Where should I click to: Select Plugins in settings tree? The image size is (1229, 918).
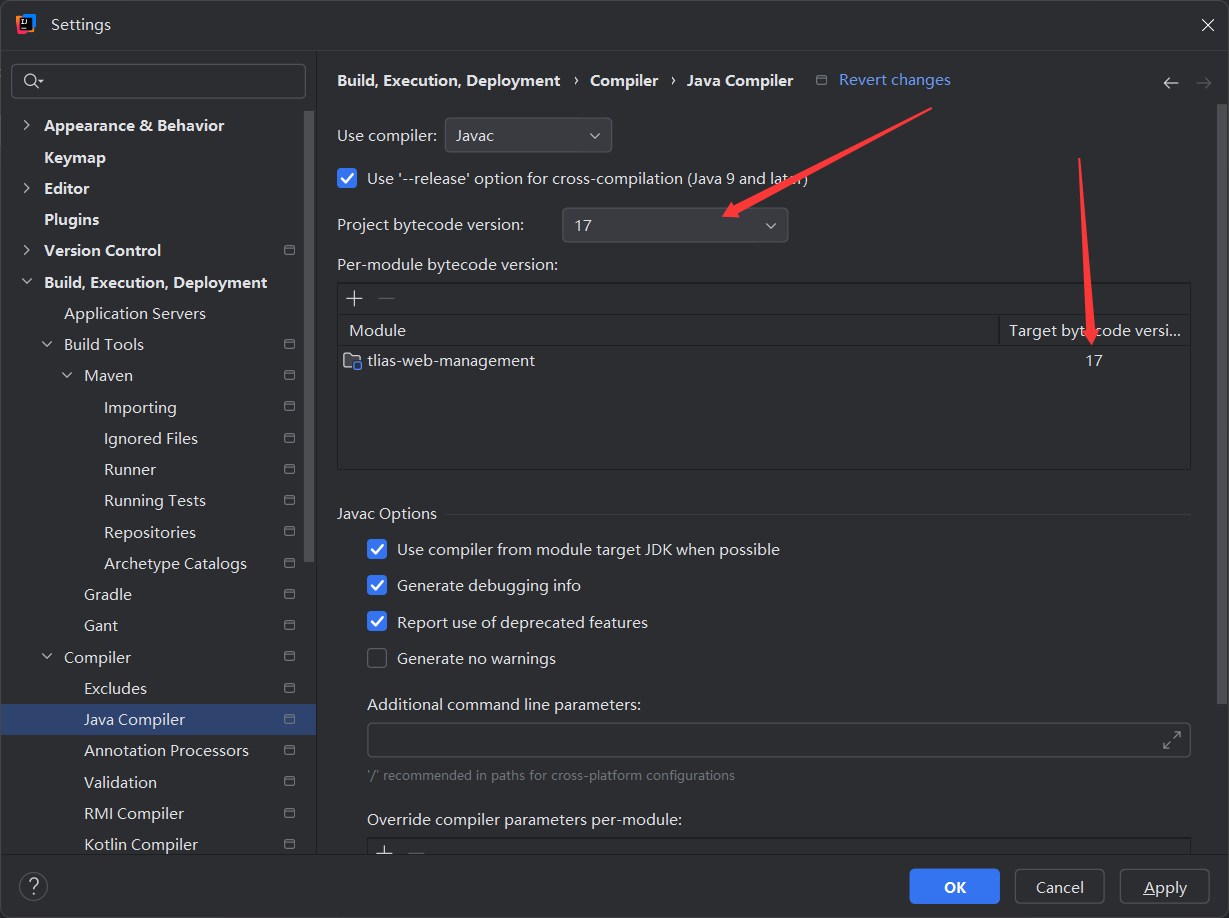(x=72, y=219)
